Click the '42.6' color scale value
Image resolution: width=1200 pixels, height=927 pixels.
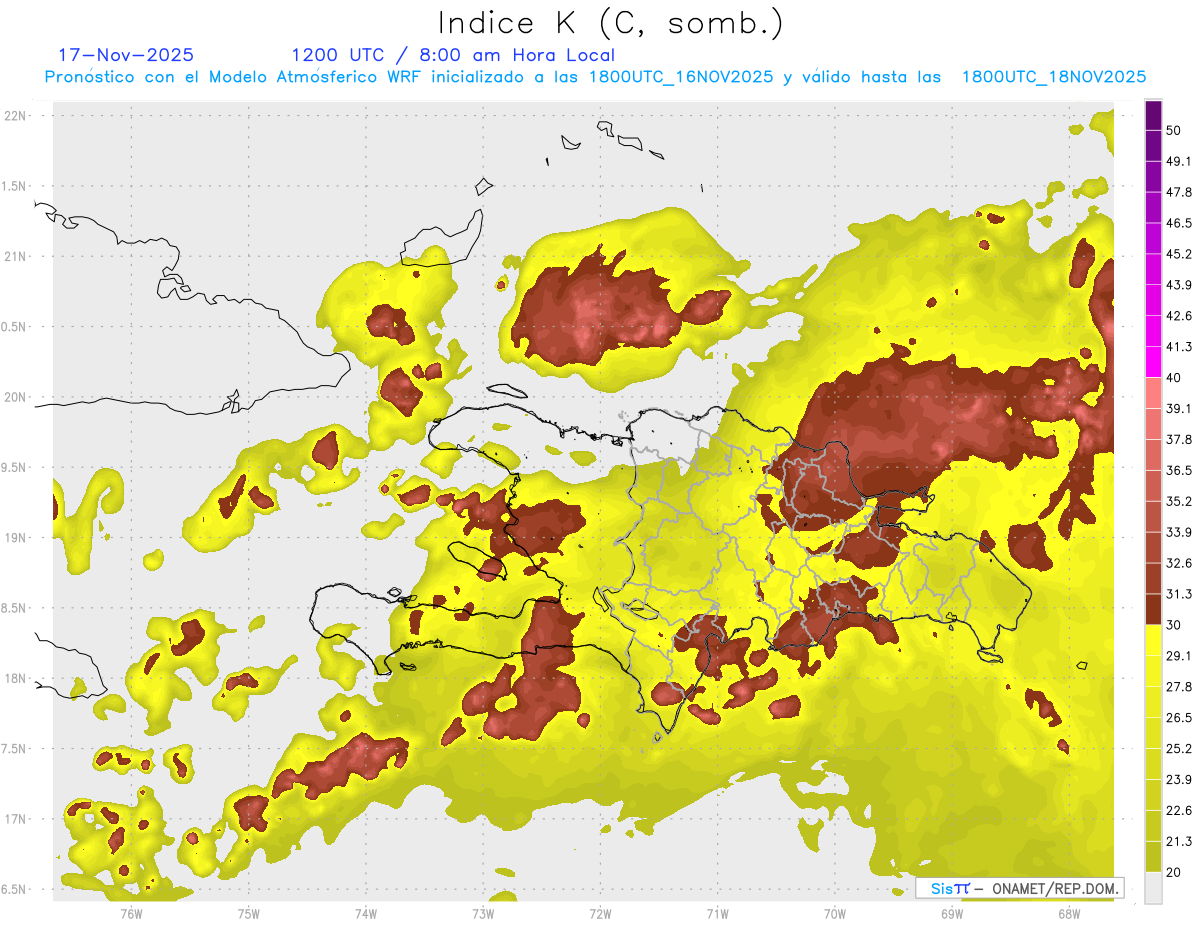(x=1179, y=316)
